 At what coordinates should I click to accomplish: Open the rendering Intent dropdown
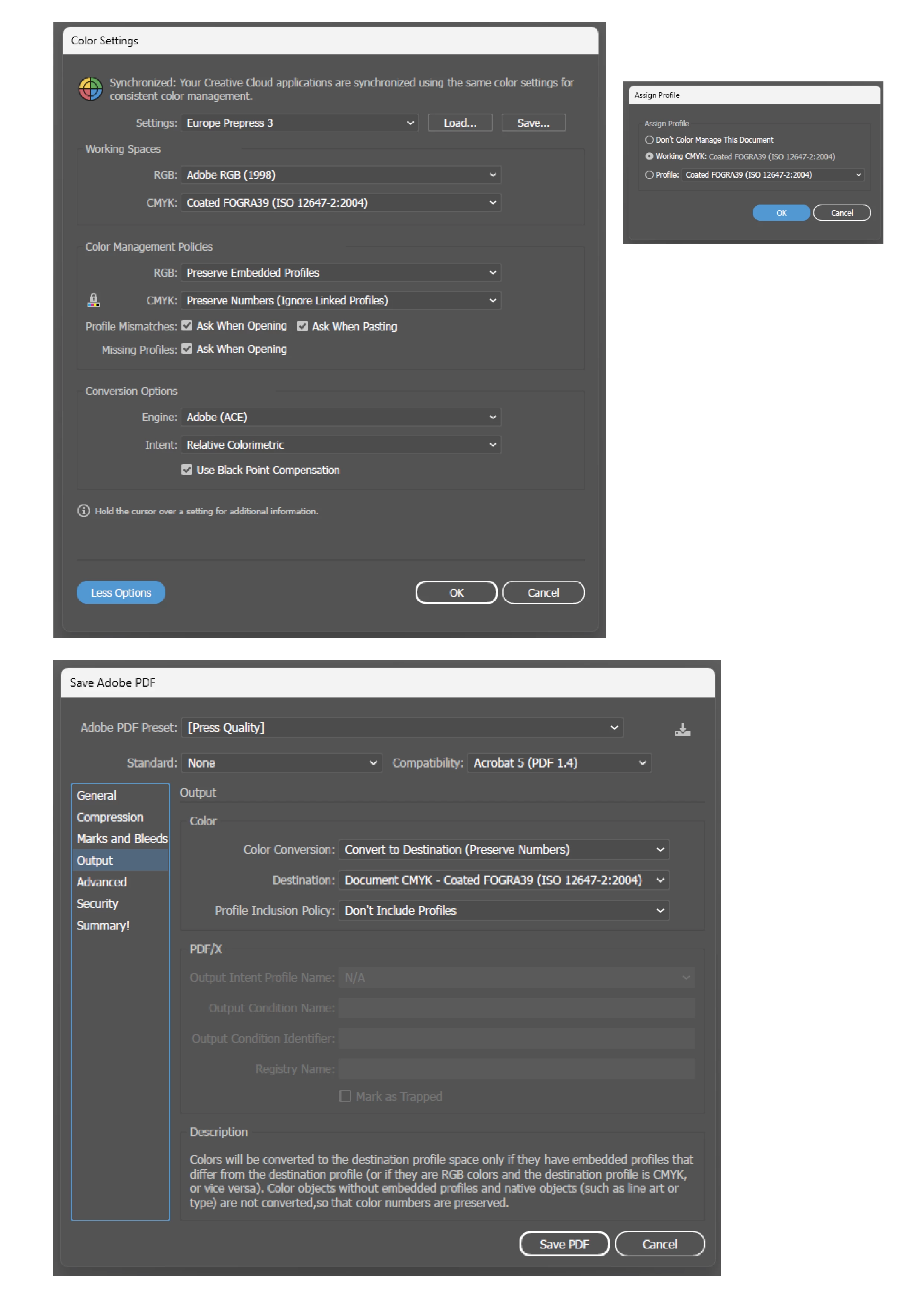(340, 444)
